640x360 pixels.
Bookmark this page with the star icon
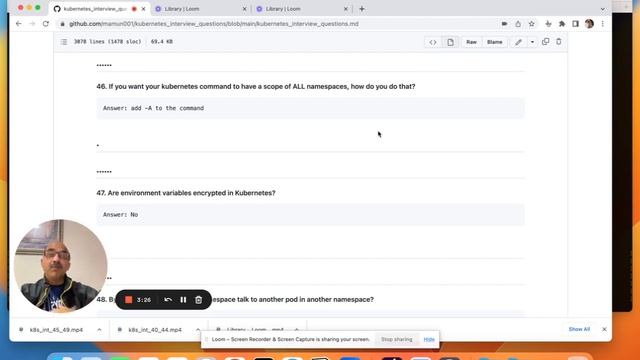(531, 24)
